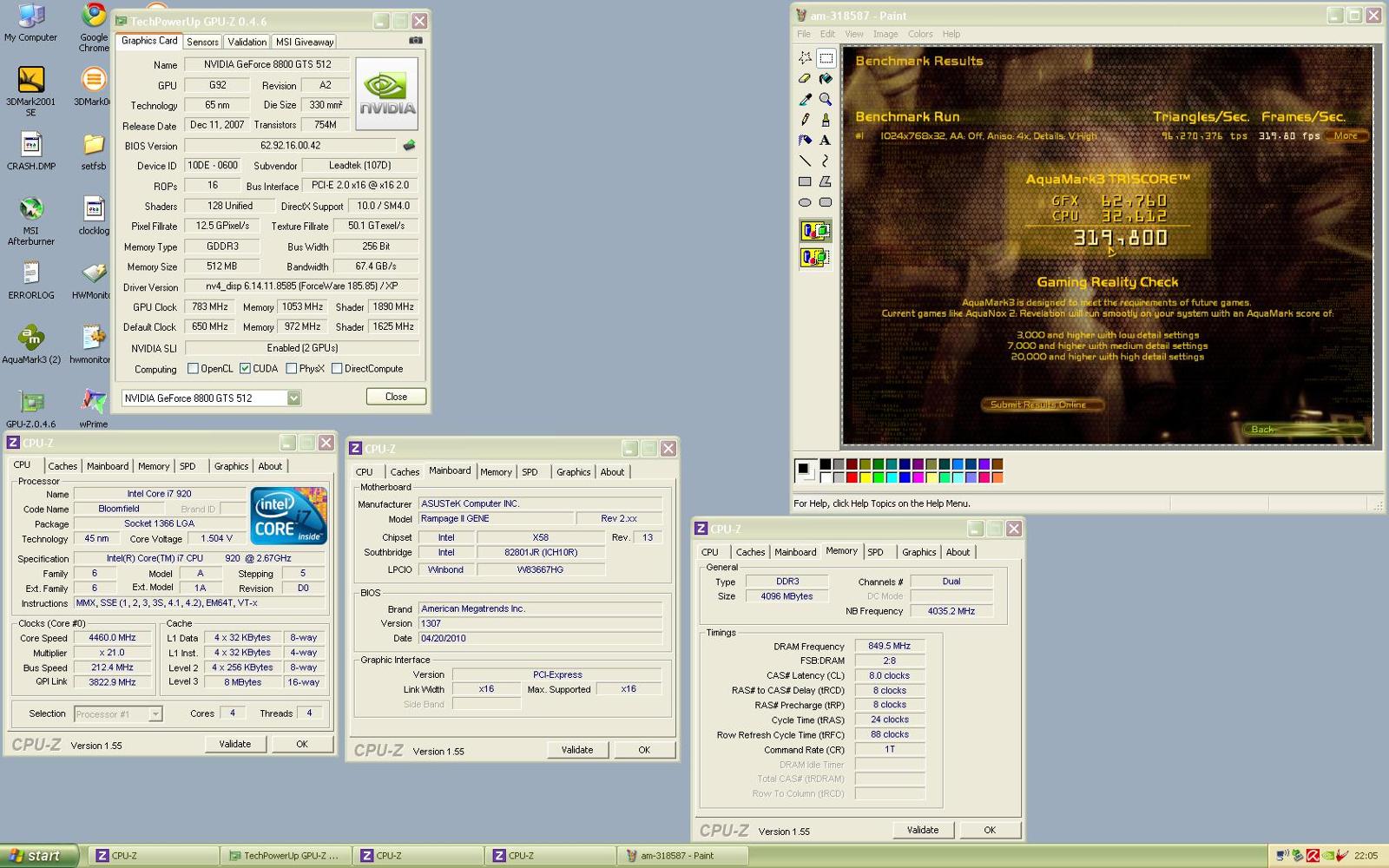1389x868 pixels.
Task: Open the GPU selection dropdown in GPU-Z
Action: [x=293, y=398]
